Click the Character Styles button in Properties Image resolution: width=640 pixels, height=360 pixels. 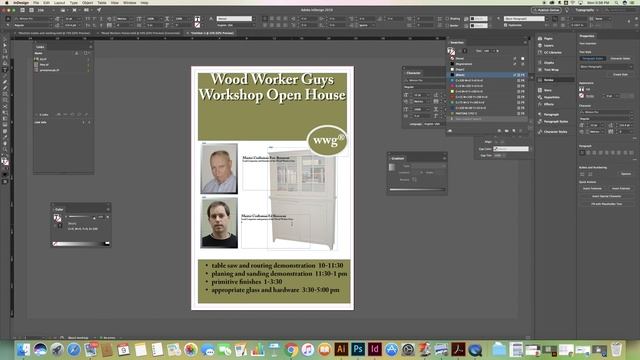pyautogui.click(x=620, y=59)
